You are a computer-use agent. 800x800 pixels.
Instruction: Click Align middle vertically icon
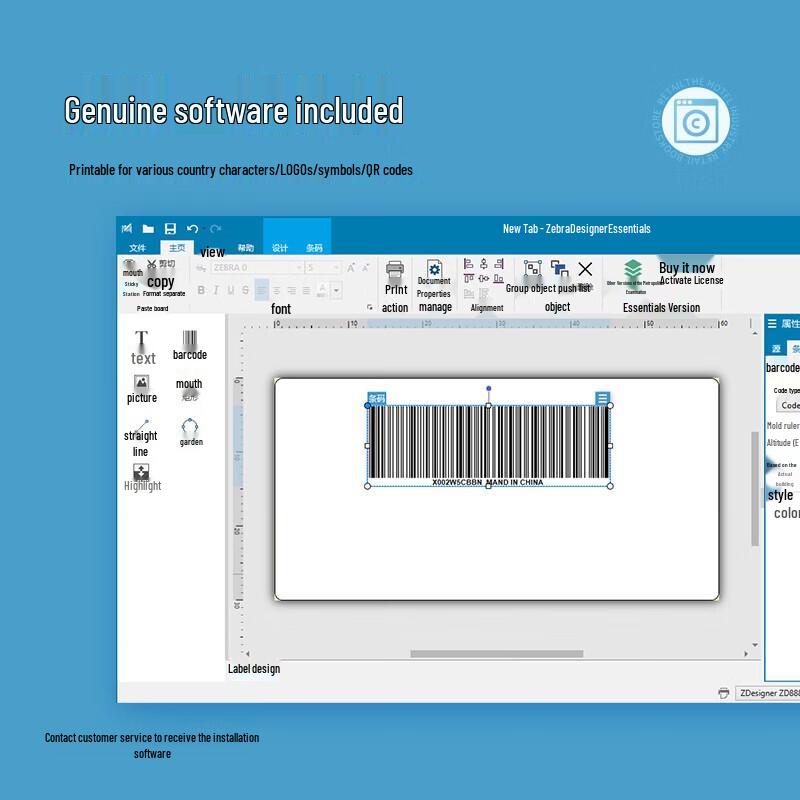[x=484, y=279]
